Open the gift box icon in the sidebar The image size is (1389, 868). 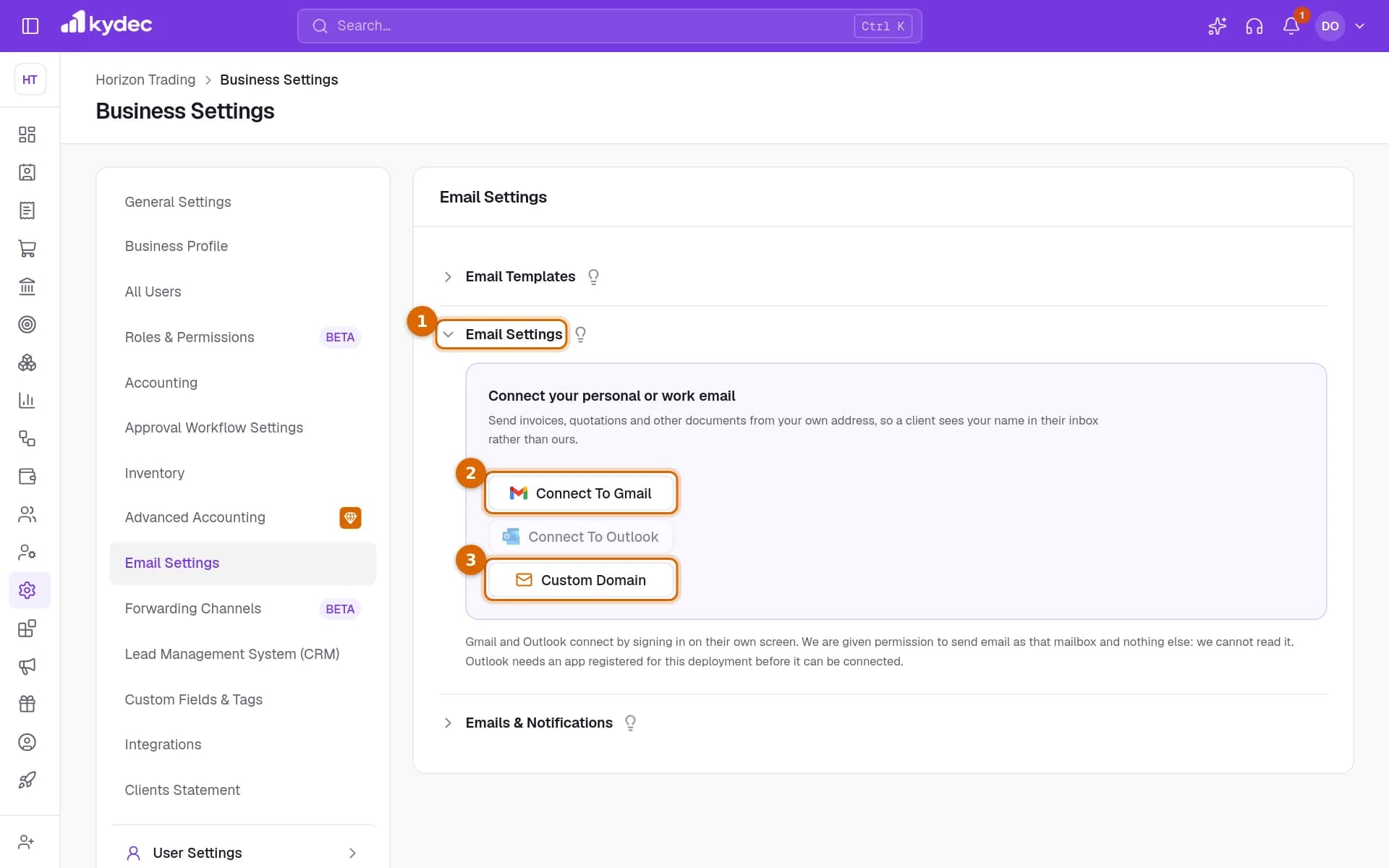point(27,704)
